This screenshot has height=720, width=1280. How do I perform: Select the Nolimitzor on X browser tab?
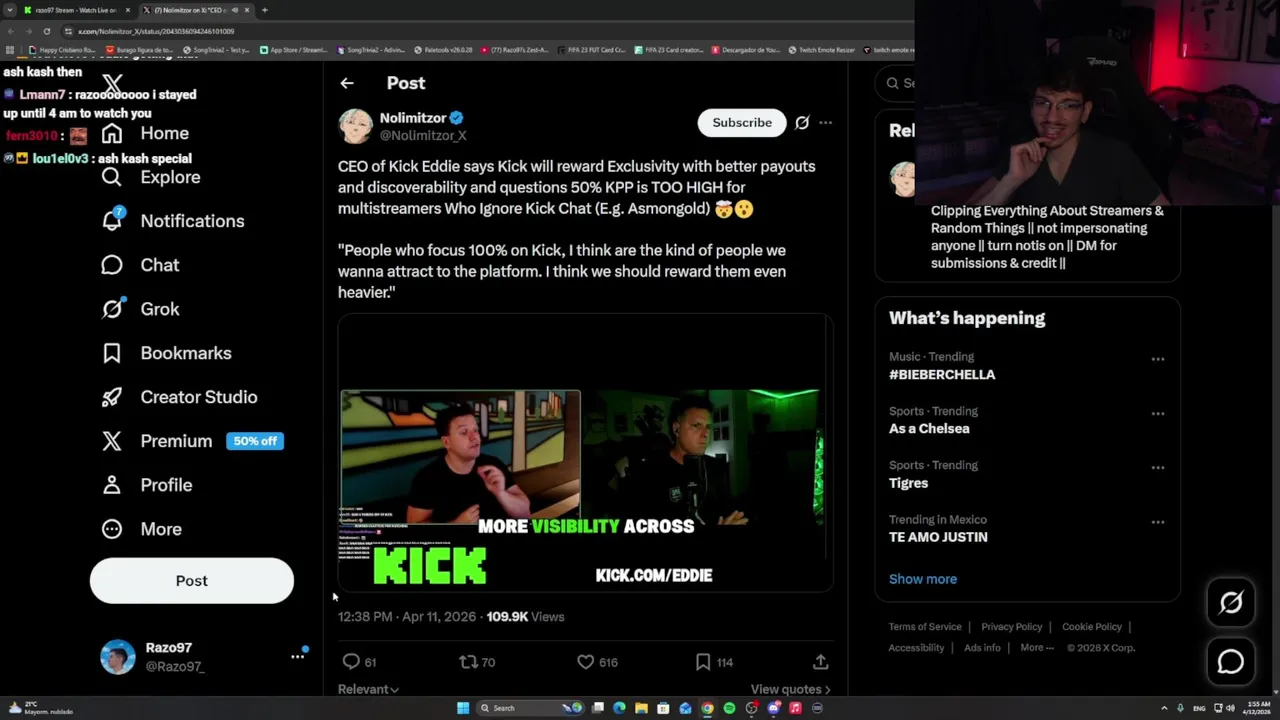(x=195, y=10)
